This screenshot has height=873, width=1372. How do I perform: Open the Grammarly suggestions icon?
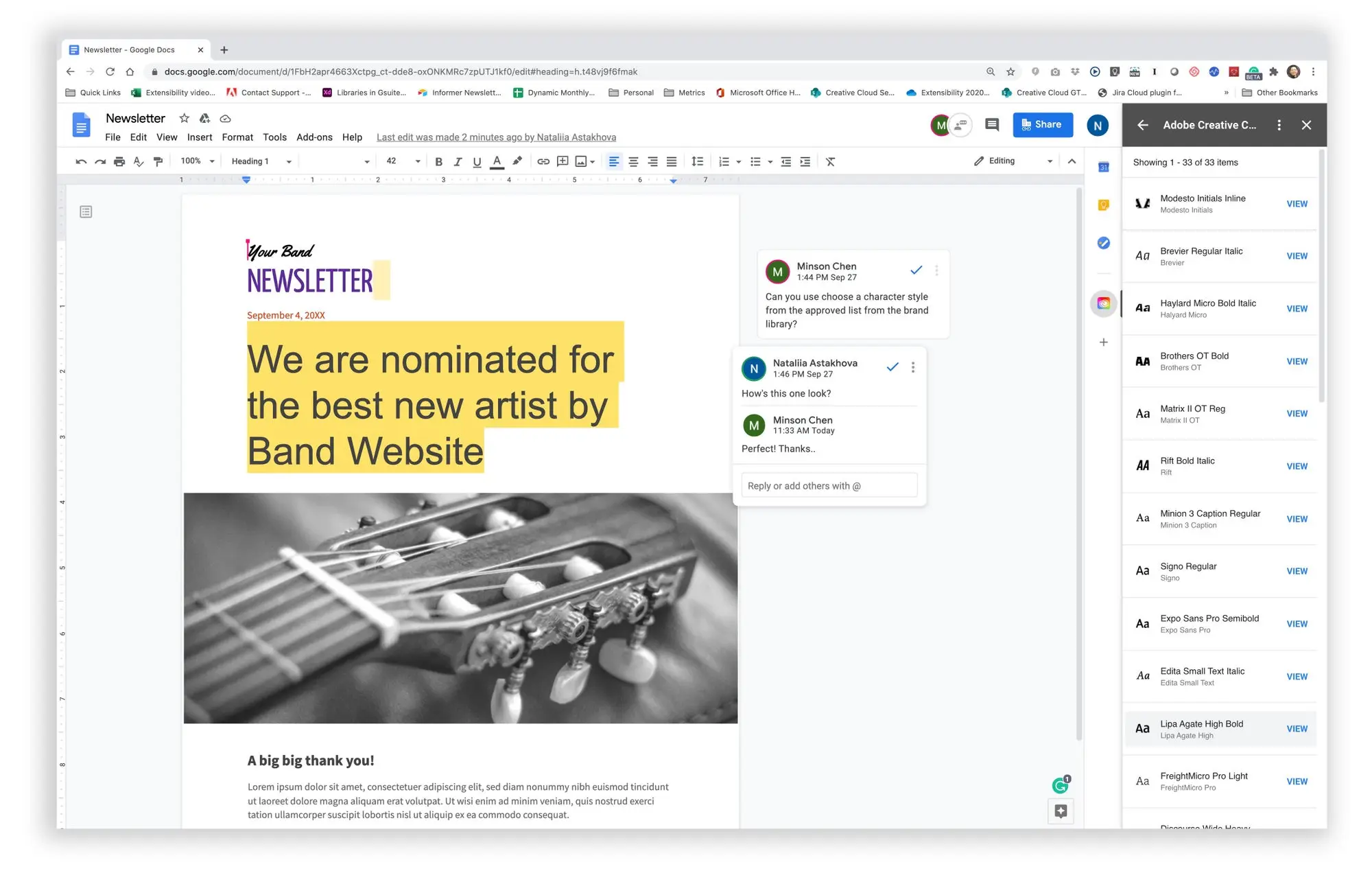point(1059,785)
